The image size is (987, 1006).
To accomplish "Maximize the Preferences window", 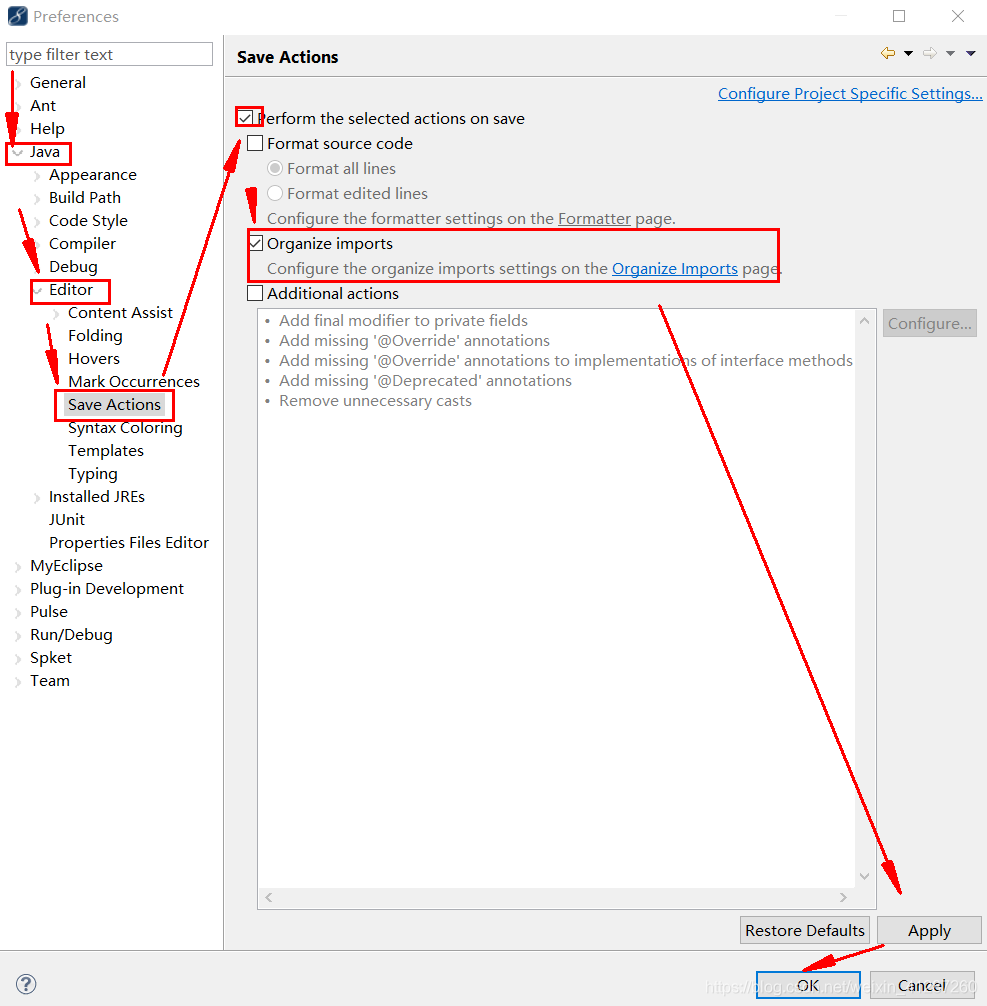I will [x=899, y=16].
